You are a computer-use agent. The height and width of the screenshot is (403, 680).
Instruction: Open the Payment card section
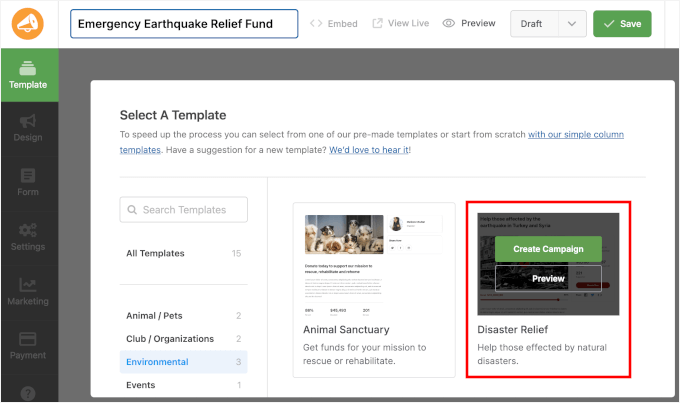pyautogui.click(x=28, y=345)
